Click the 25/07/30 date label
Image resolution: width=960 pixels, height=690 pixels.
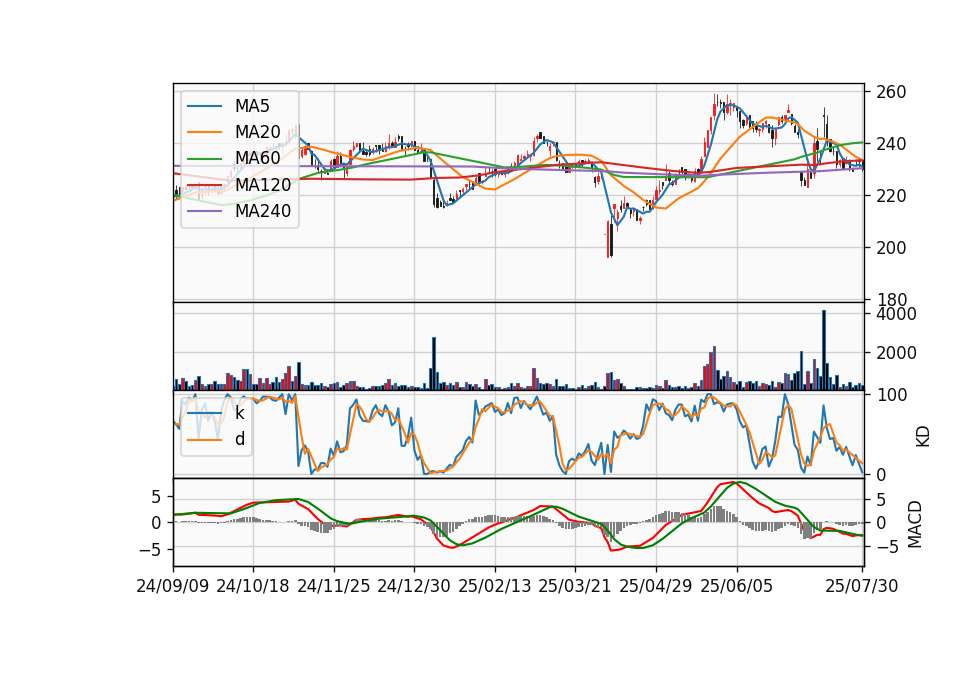point(862,586)
